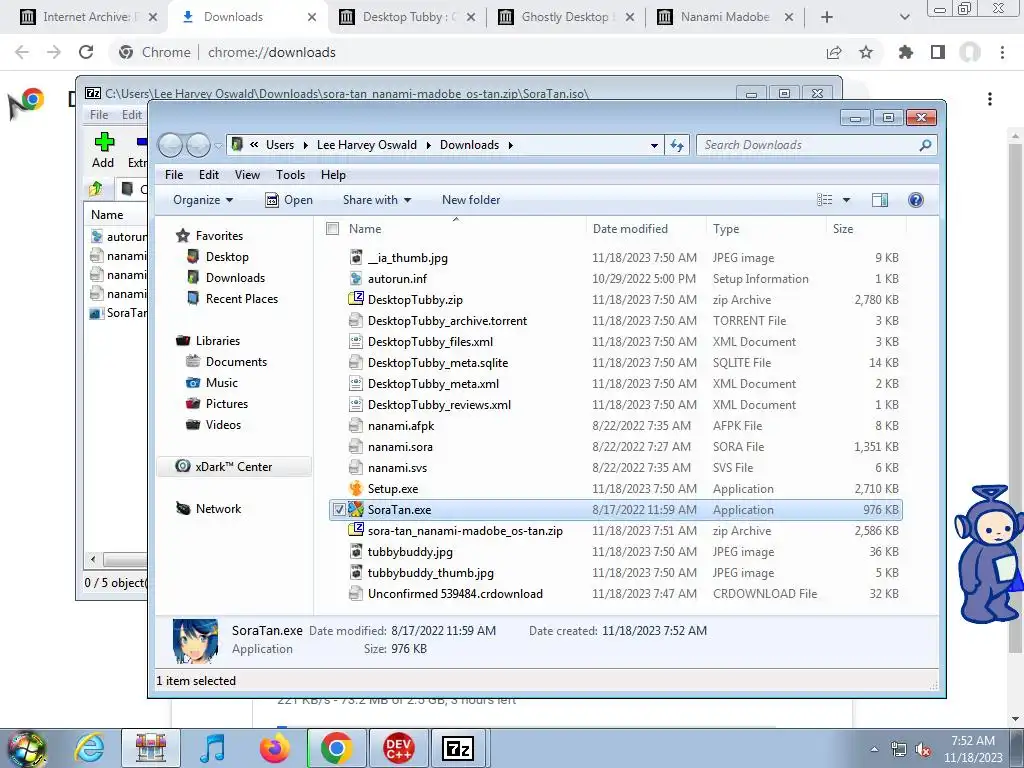Expand the arrow after Users in address bar
Image resolution: width=1024 pixels, height=768 pixels.
click(x=305, y=145)
